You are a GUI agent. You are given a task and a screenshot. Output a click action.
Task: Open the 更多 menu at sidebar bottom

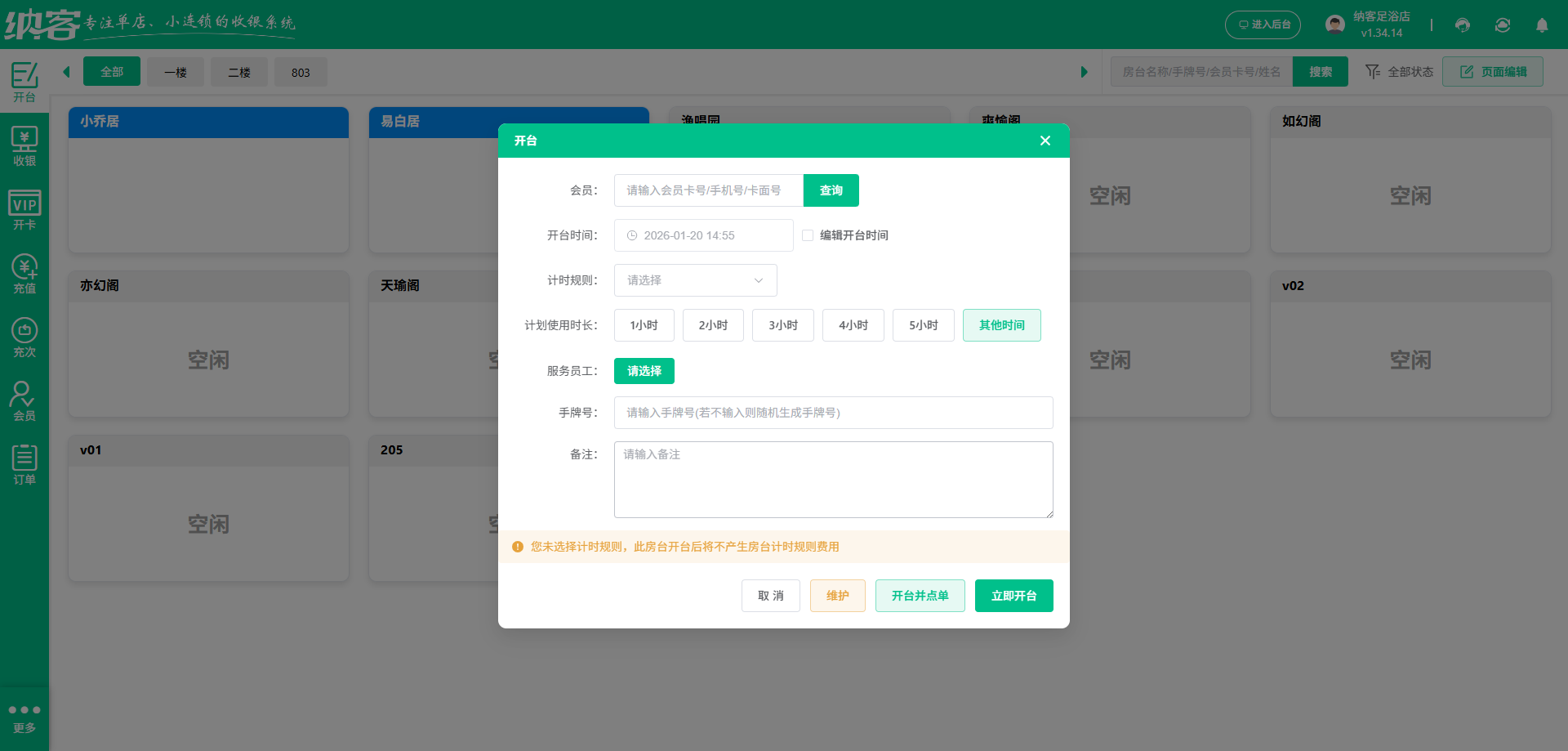pos(24,717)
